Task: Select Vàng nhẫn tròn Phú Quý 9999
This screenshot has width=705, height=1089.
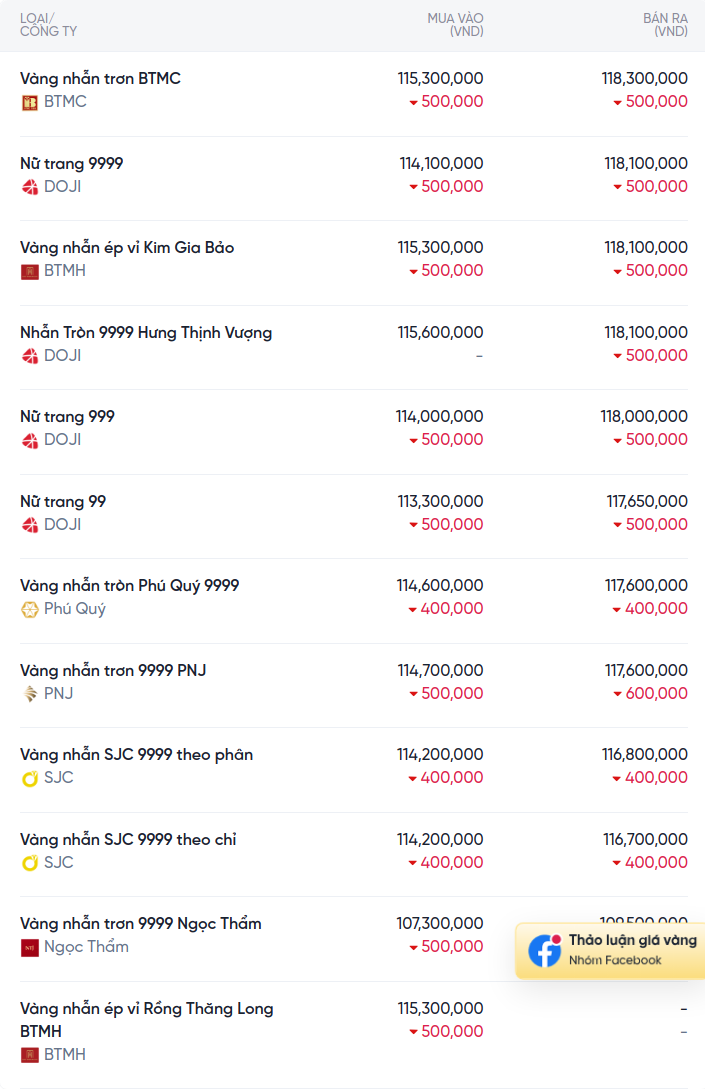Action: pyautogui.click(x=129, y=585)
